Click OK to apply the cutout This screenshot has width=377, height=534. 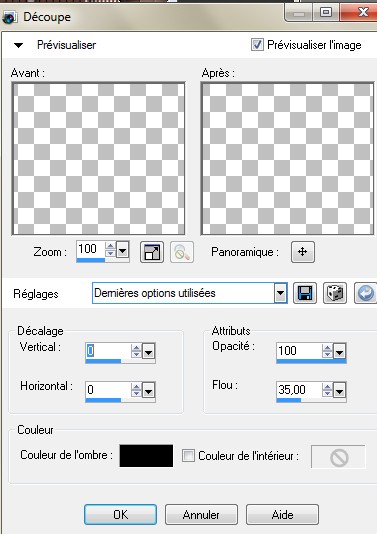[121, 515]
